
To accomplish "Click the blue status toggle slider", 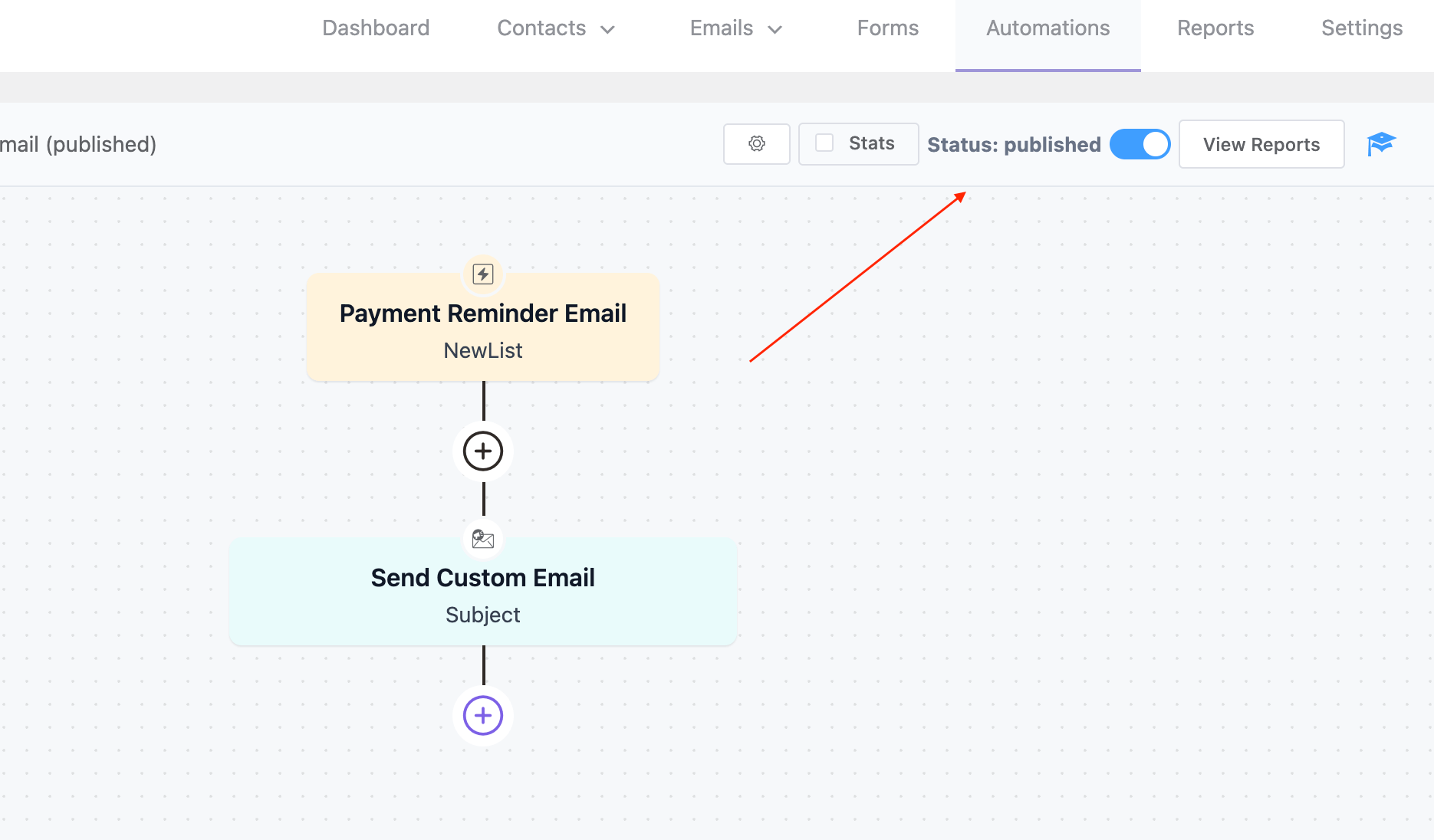I will point(1140,143).
